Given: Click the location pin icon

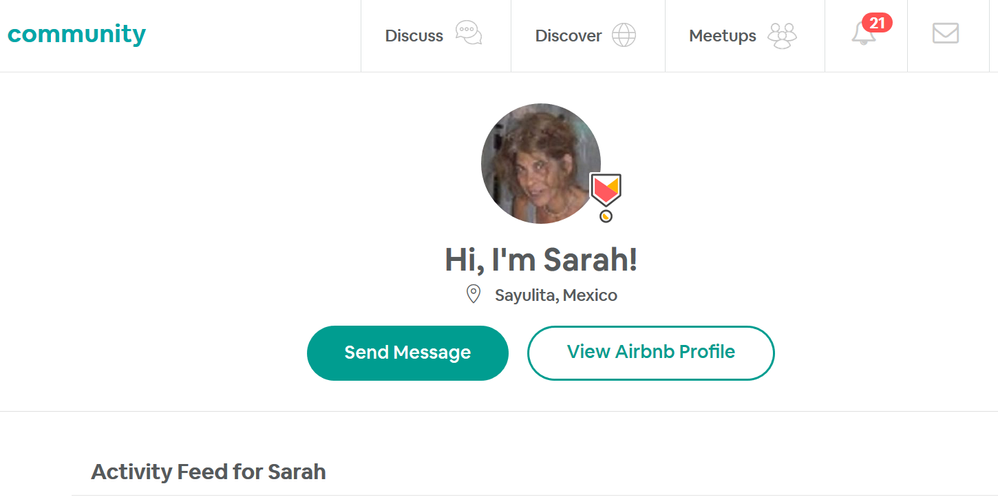Looking at the screenshot, I should [x=473, y=294].
